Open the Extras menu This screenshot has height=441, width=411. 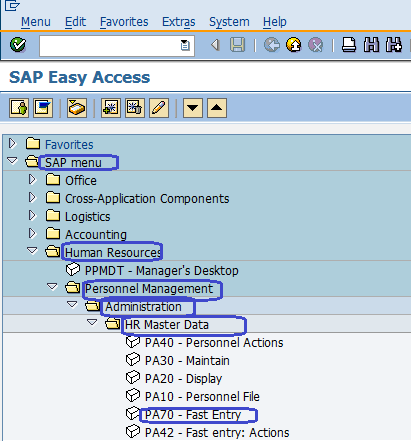179,22
